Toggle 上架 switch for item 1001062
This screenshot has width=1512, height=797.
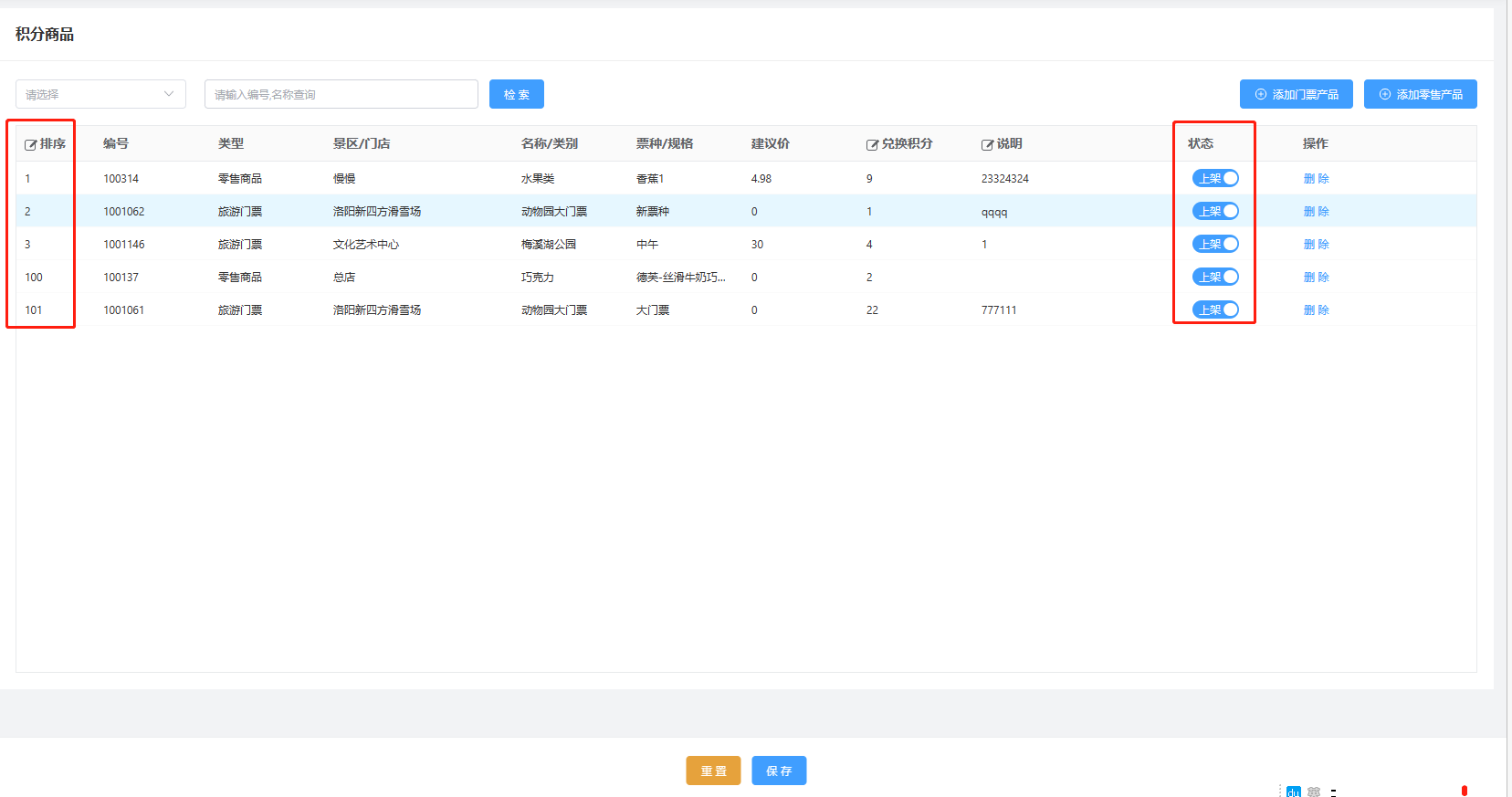coord(1215,212)
